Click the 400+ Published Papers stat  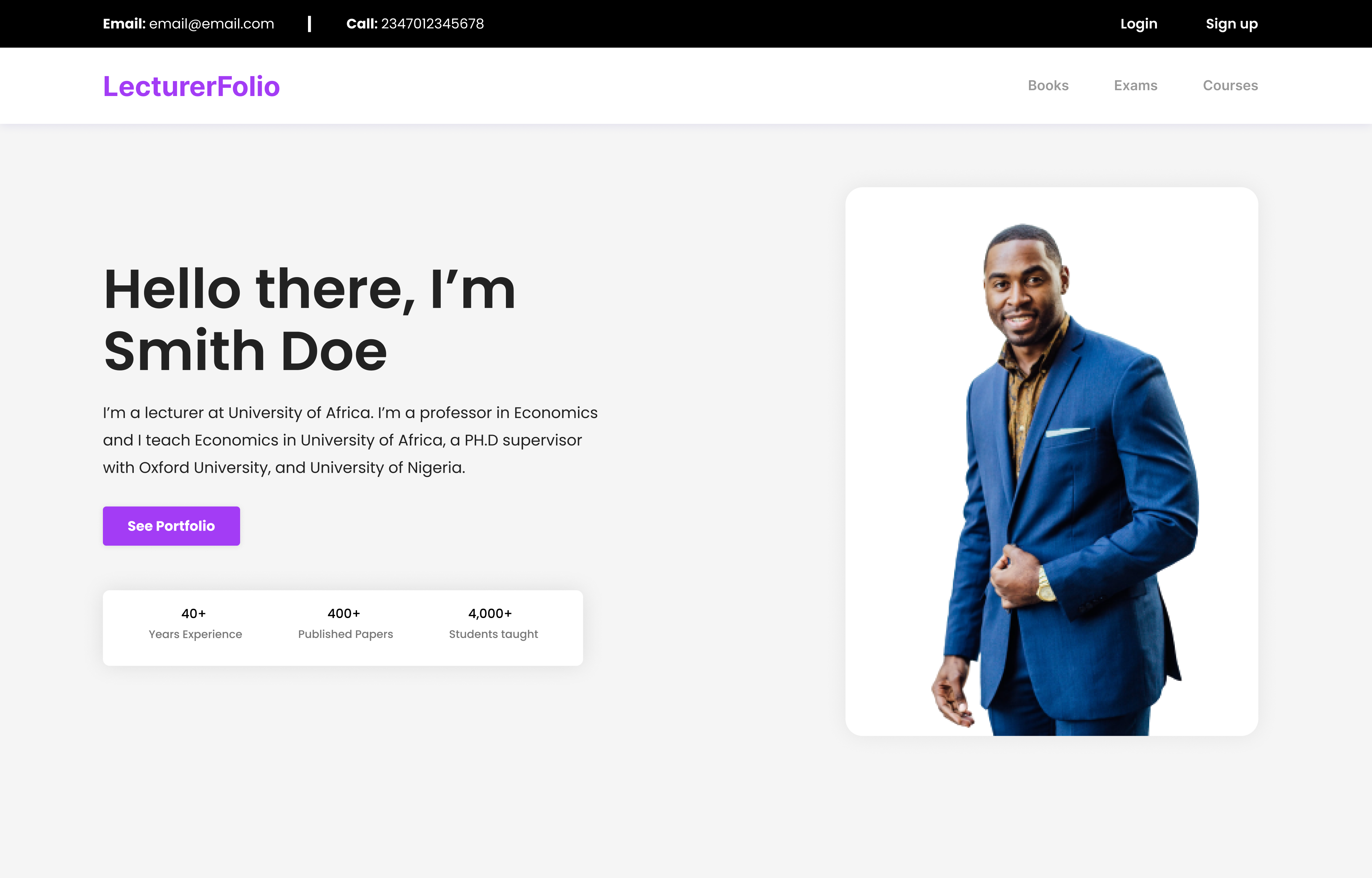coord(345,623)
